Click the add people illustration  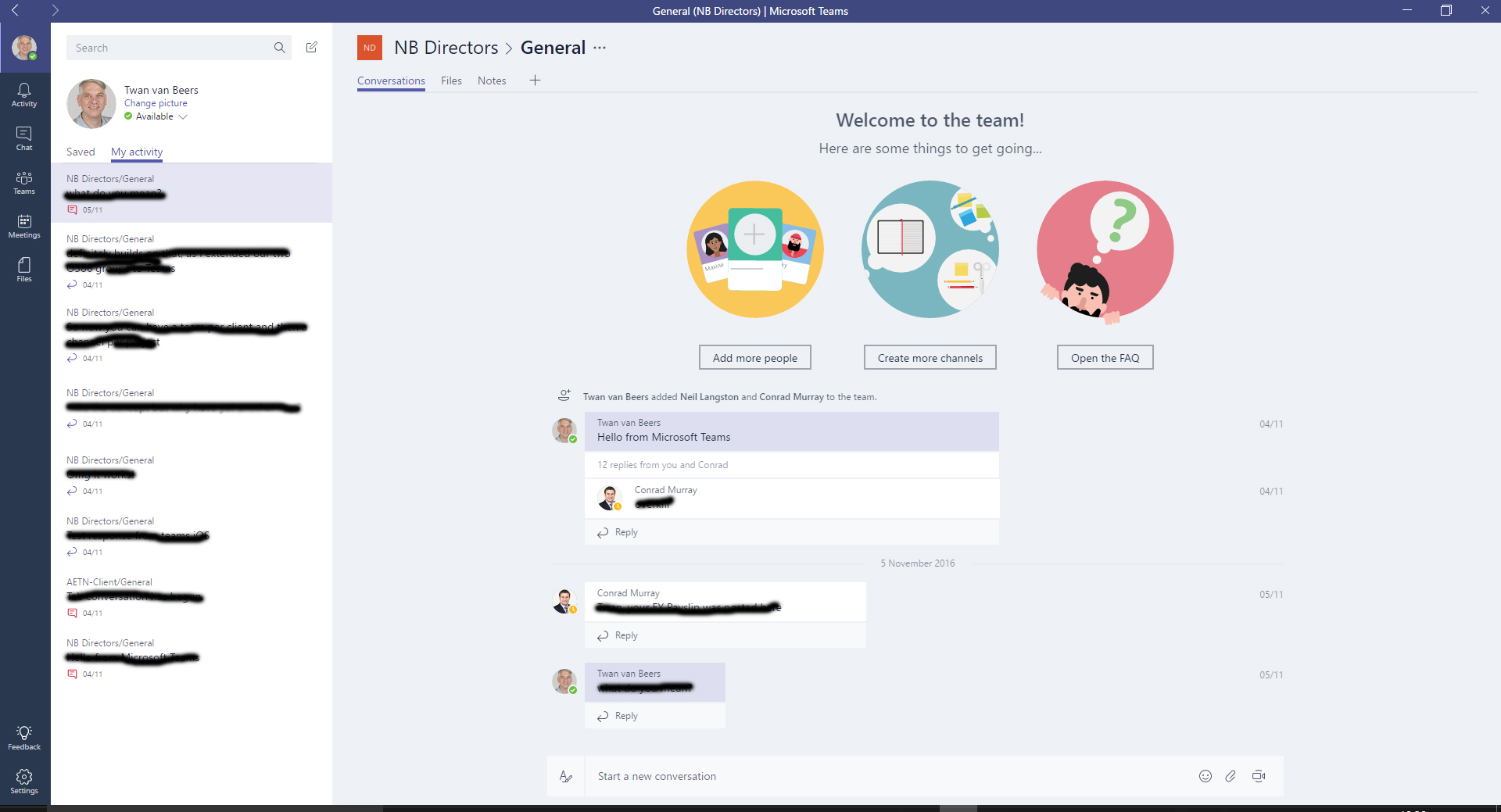tap(755, 249)
